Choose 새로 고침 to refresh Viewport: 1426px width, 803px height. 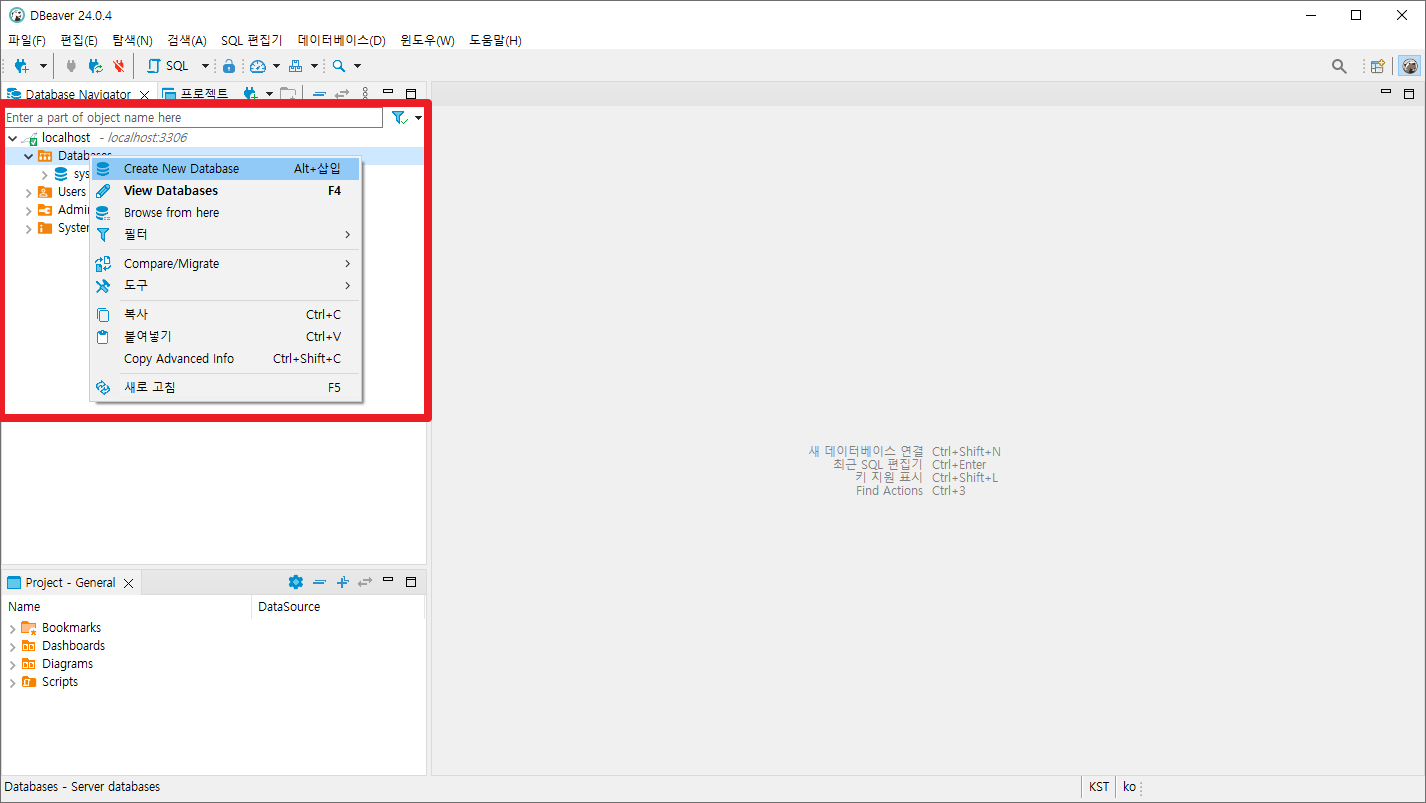(x=225, y=388)
